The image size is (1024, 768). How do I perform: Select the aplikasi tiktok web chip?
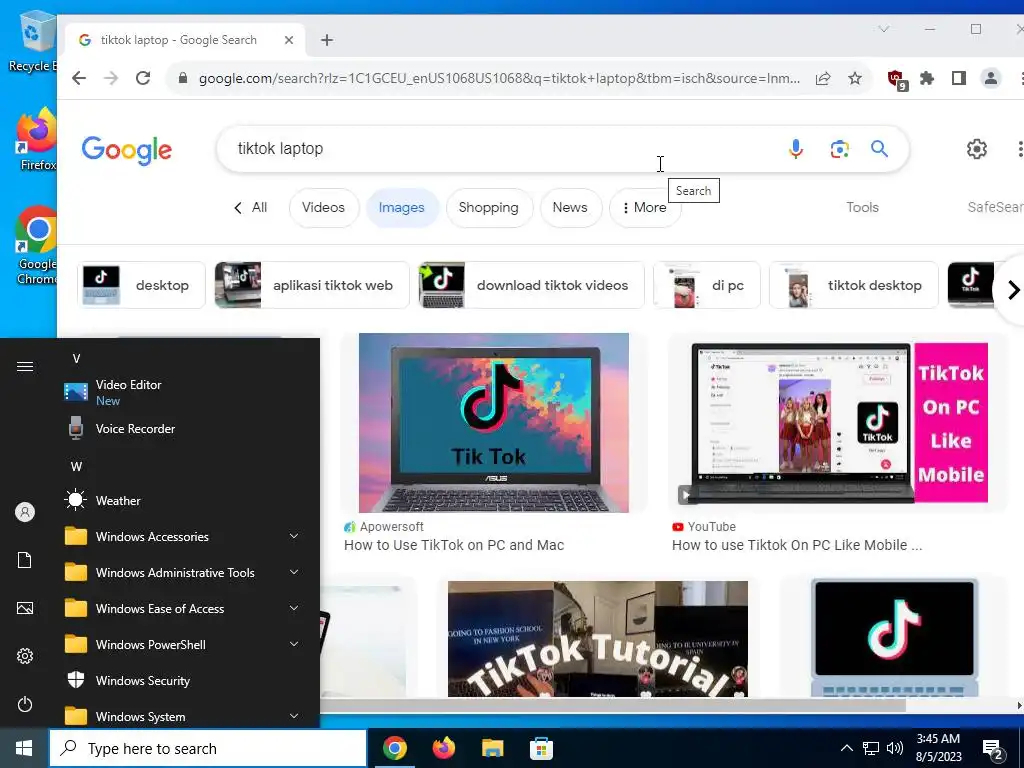coord(312,285)
